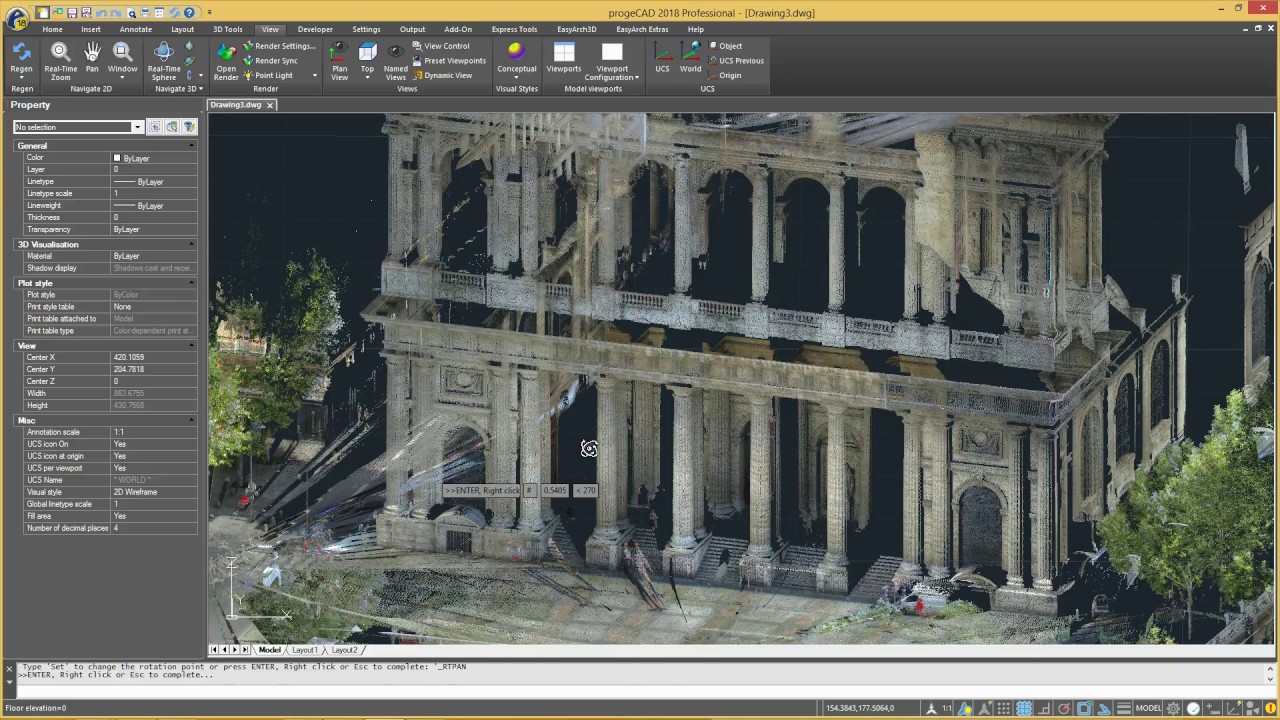1280x720 pixels.
Task: Click Render Settings button
Action: tap(278, 46)
